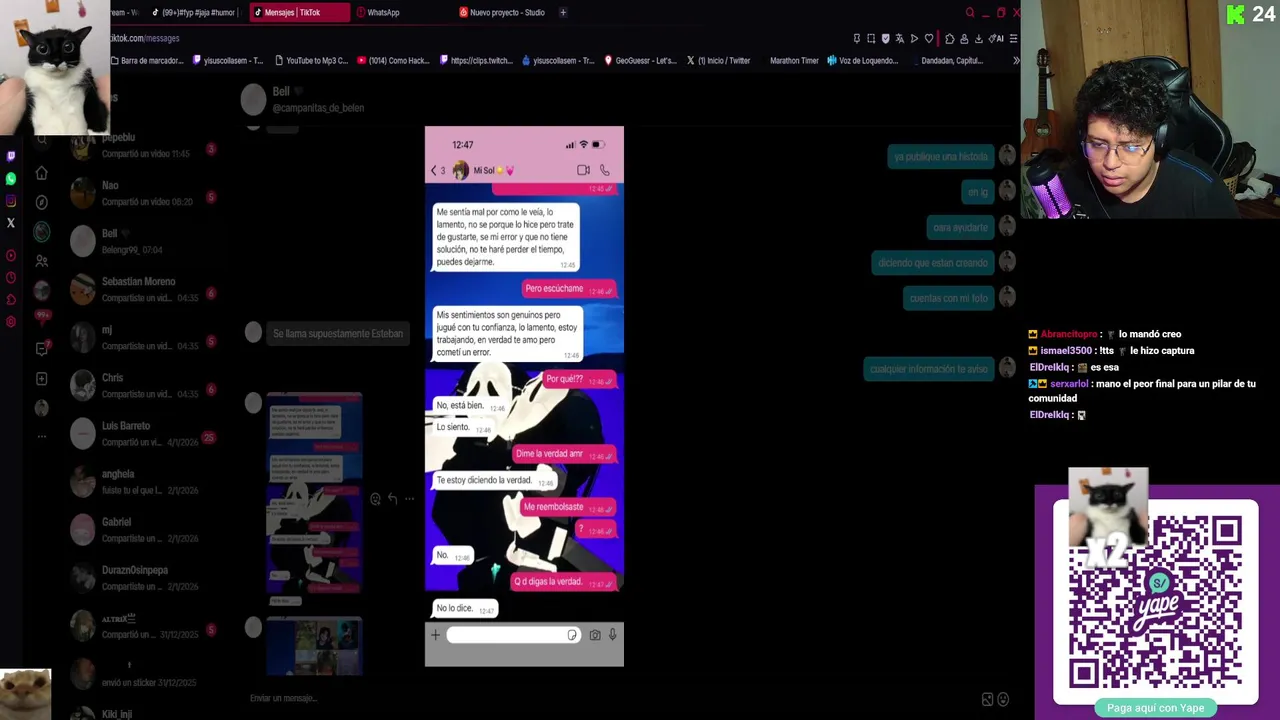Click the heart icon in browser toolbar
This screenshot has width=1280, height=720.
tap(929, 38)
